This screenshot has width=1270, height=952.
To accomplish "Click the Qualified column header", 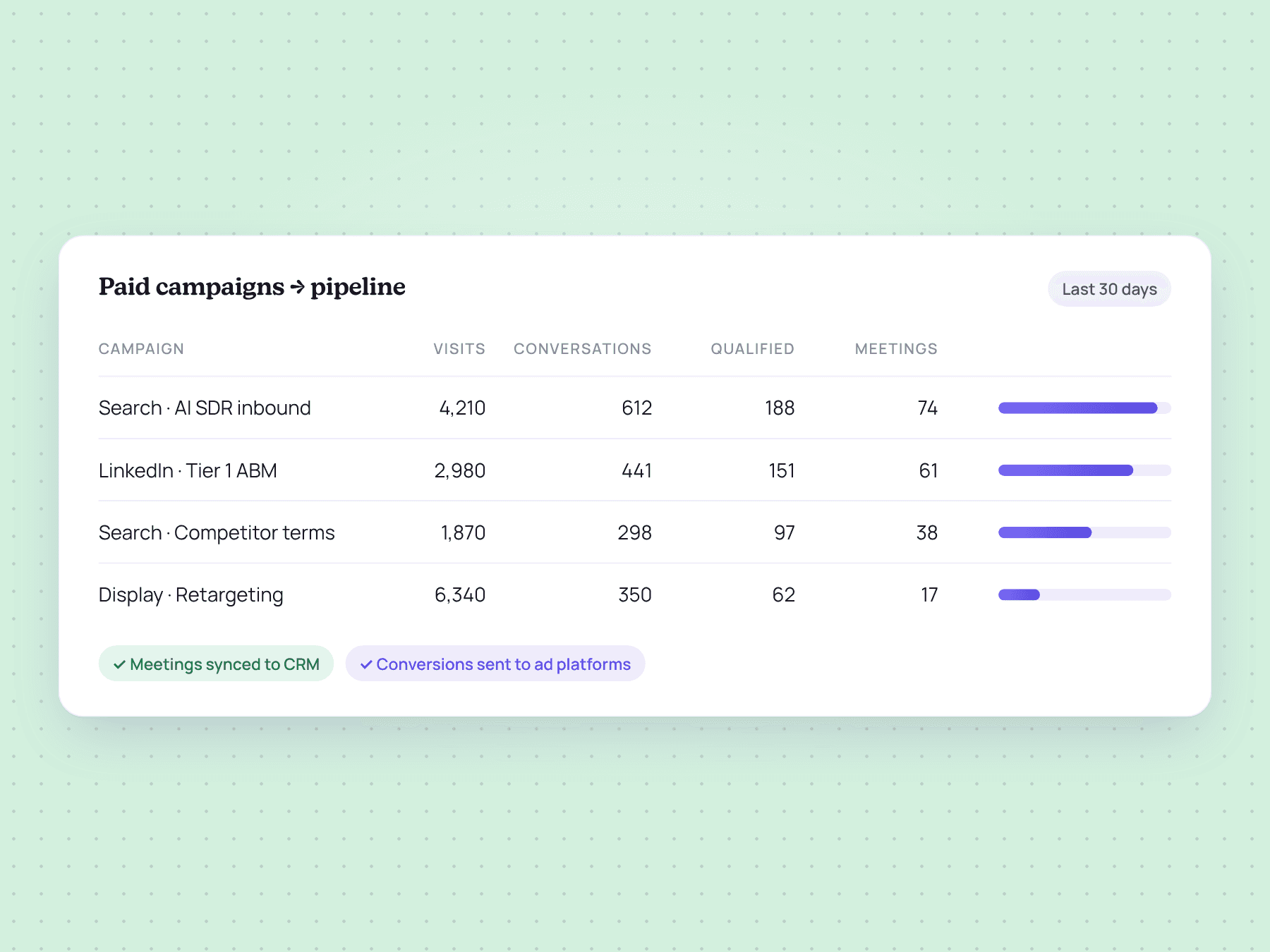I will coord(752,349).
